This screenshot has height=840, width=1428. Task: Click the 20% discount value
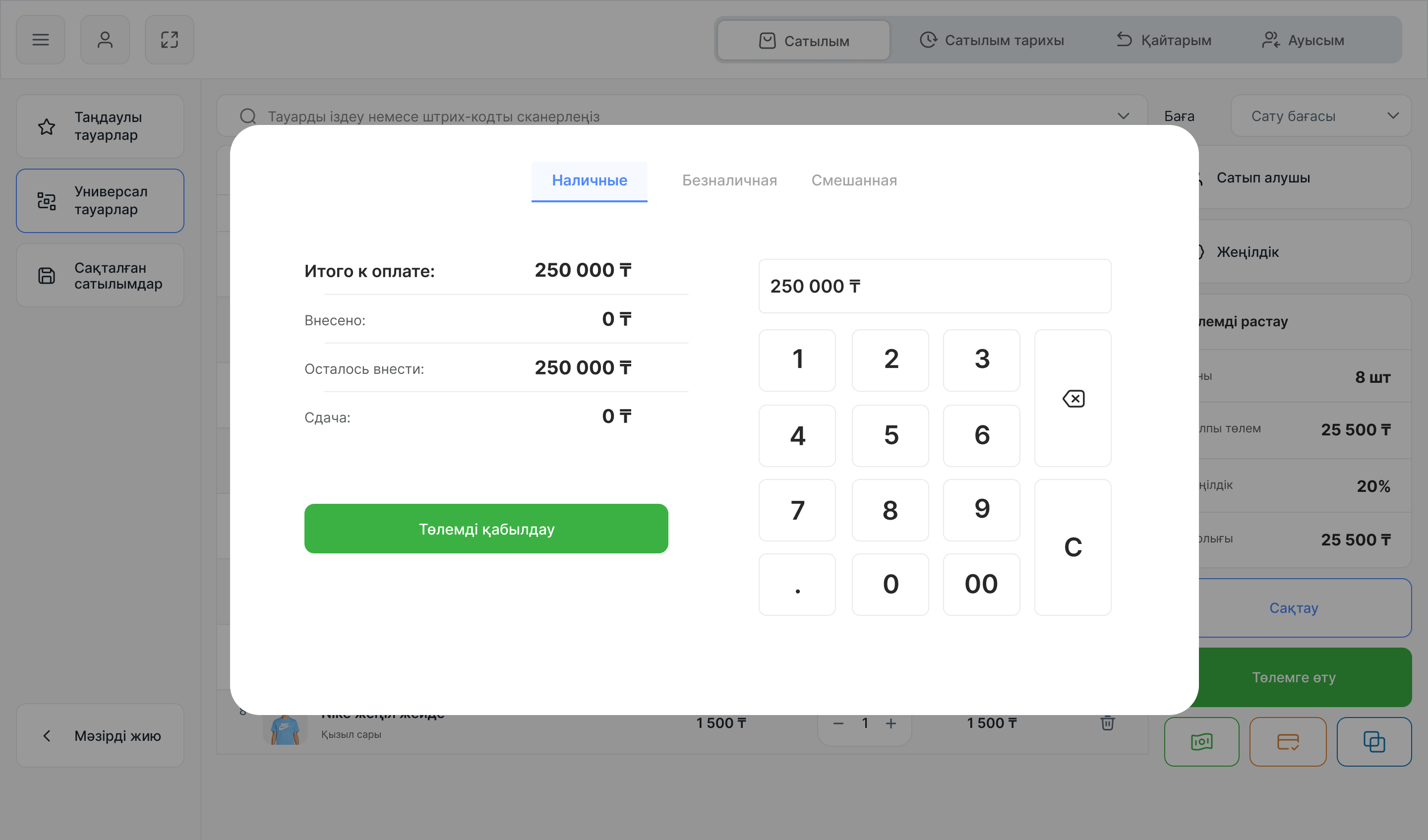coord(1373,486)
